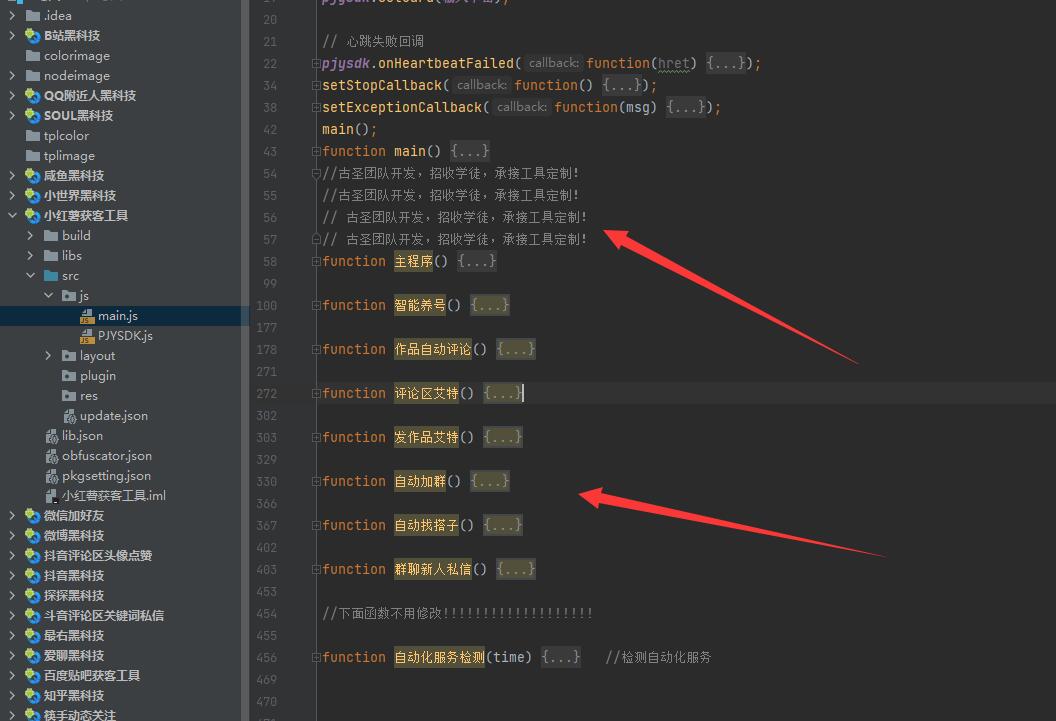This screenshot has height=721, width=1056.
Task: Click the main.js file icon
Action: point(86,316)
